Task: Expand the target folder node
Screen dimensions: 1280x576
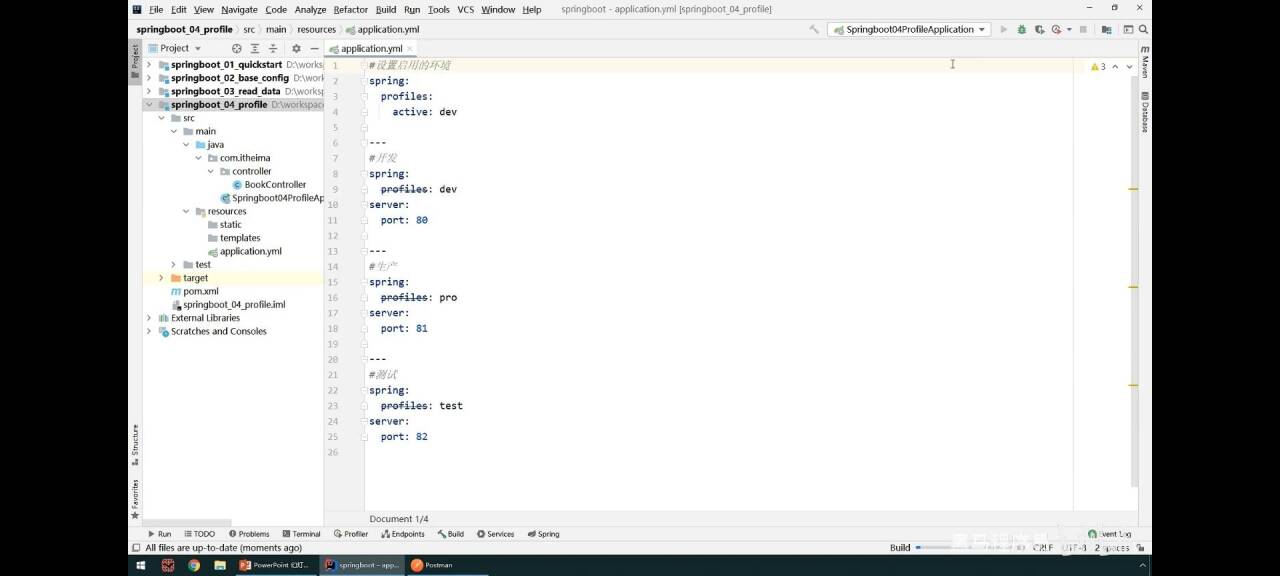Action: coord(161,278)
